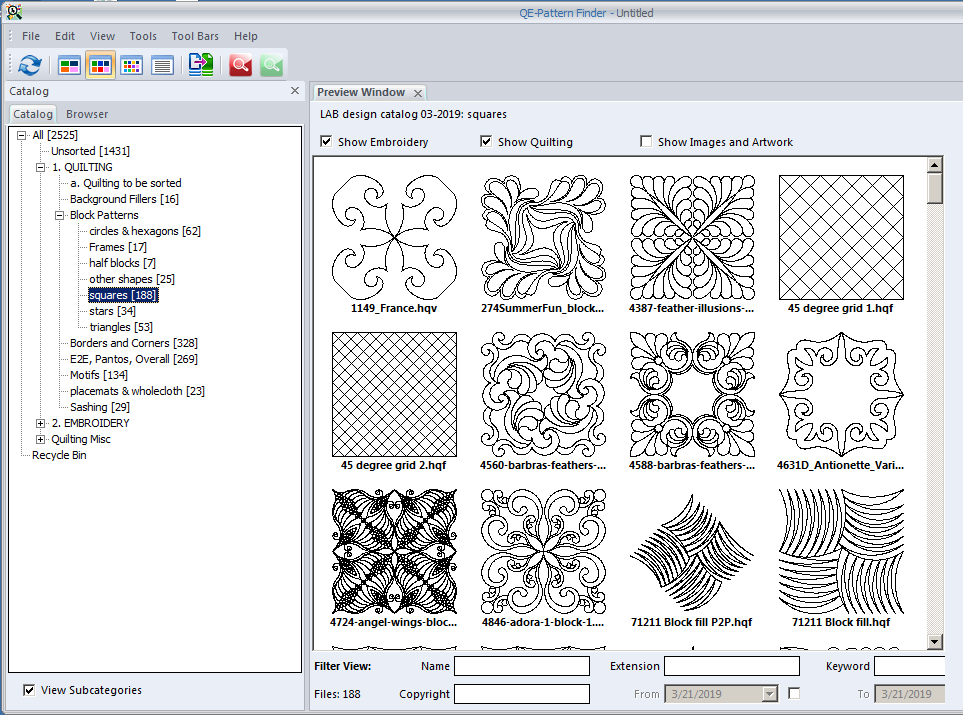Open the Tool Bars menu
The image size is (963, 715).
195,36
